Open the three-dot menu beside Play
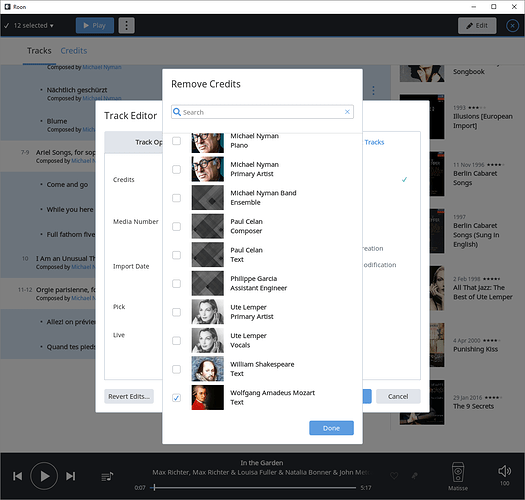Screen dimensions: 525x500 127,25
